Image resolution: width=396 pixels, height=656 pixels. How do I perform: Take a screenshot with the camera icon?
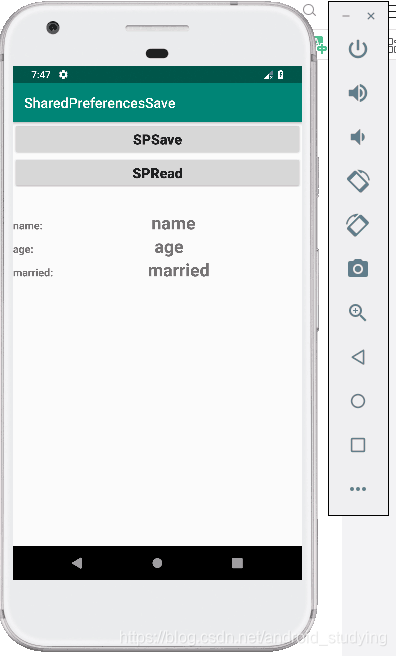pyautogui.click(x=358, y=268)
